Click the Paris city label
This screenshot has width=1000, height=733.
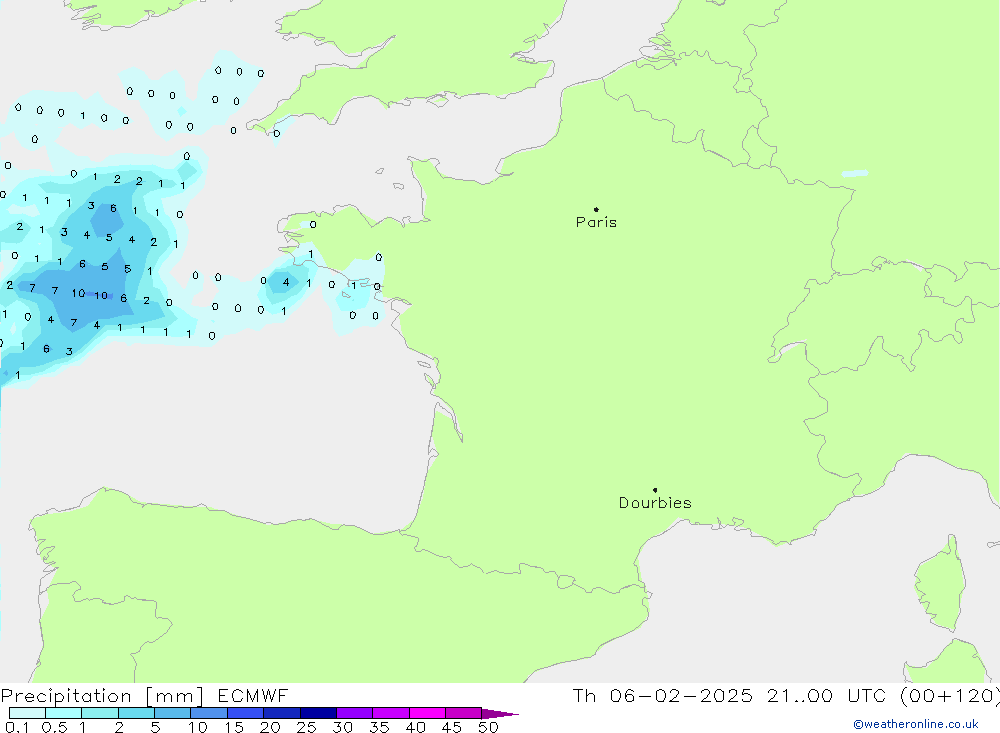(596, 222)
